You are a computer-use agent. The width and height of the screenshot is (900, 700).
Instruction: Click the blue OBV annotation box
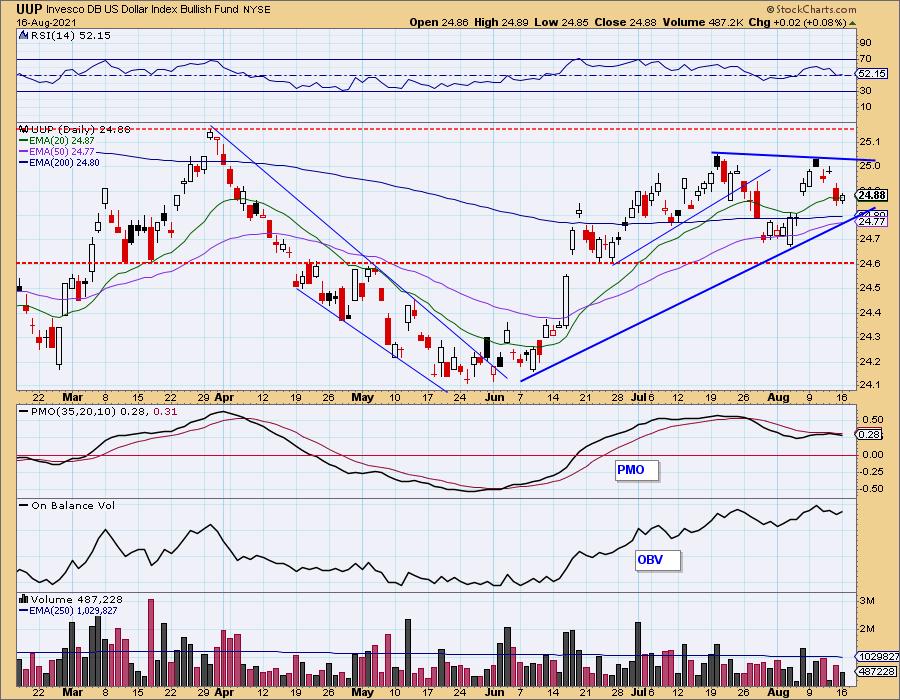[x=657, y=560]
